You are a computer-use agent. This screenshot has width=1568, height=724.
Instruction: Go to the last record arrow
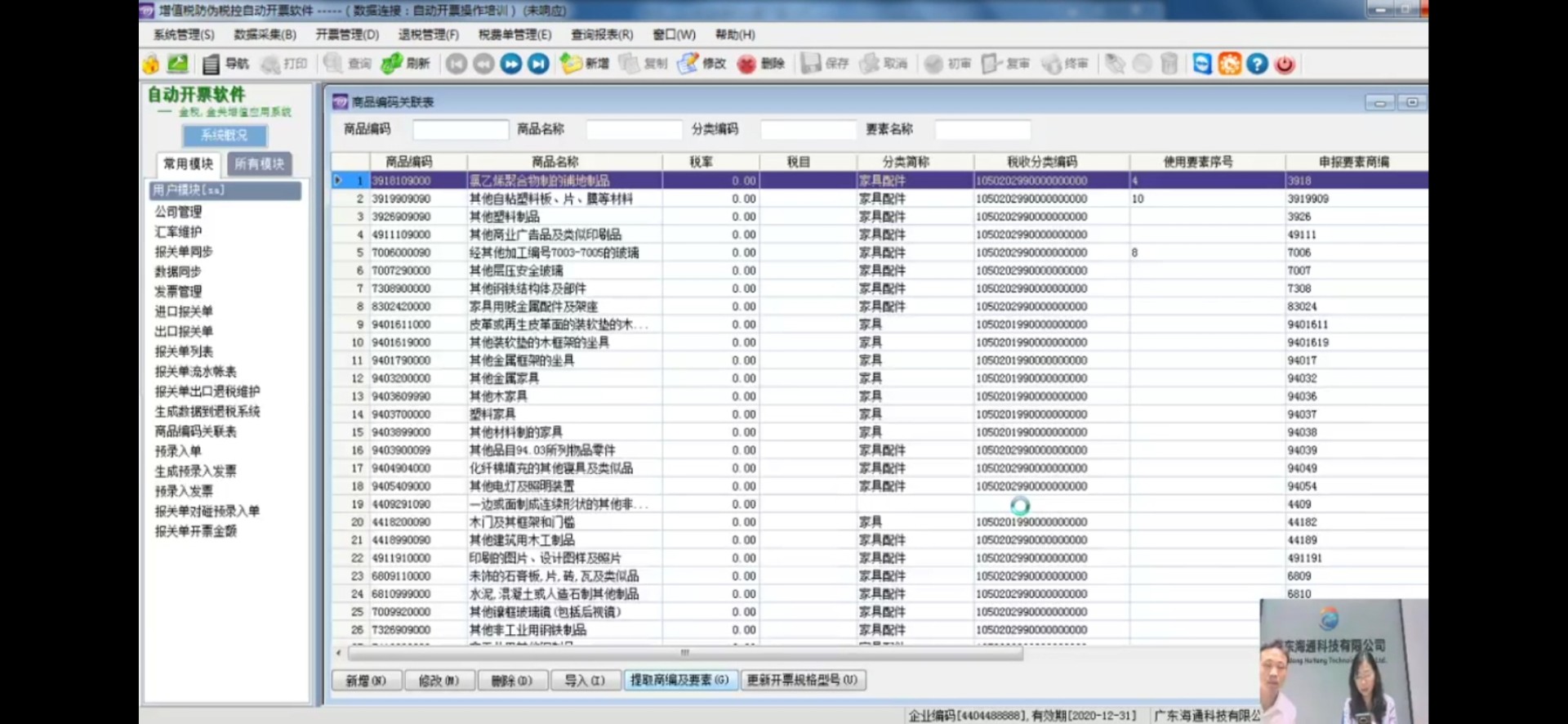[x=538, y=64]
